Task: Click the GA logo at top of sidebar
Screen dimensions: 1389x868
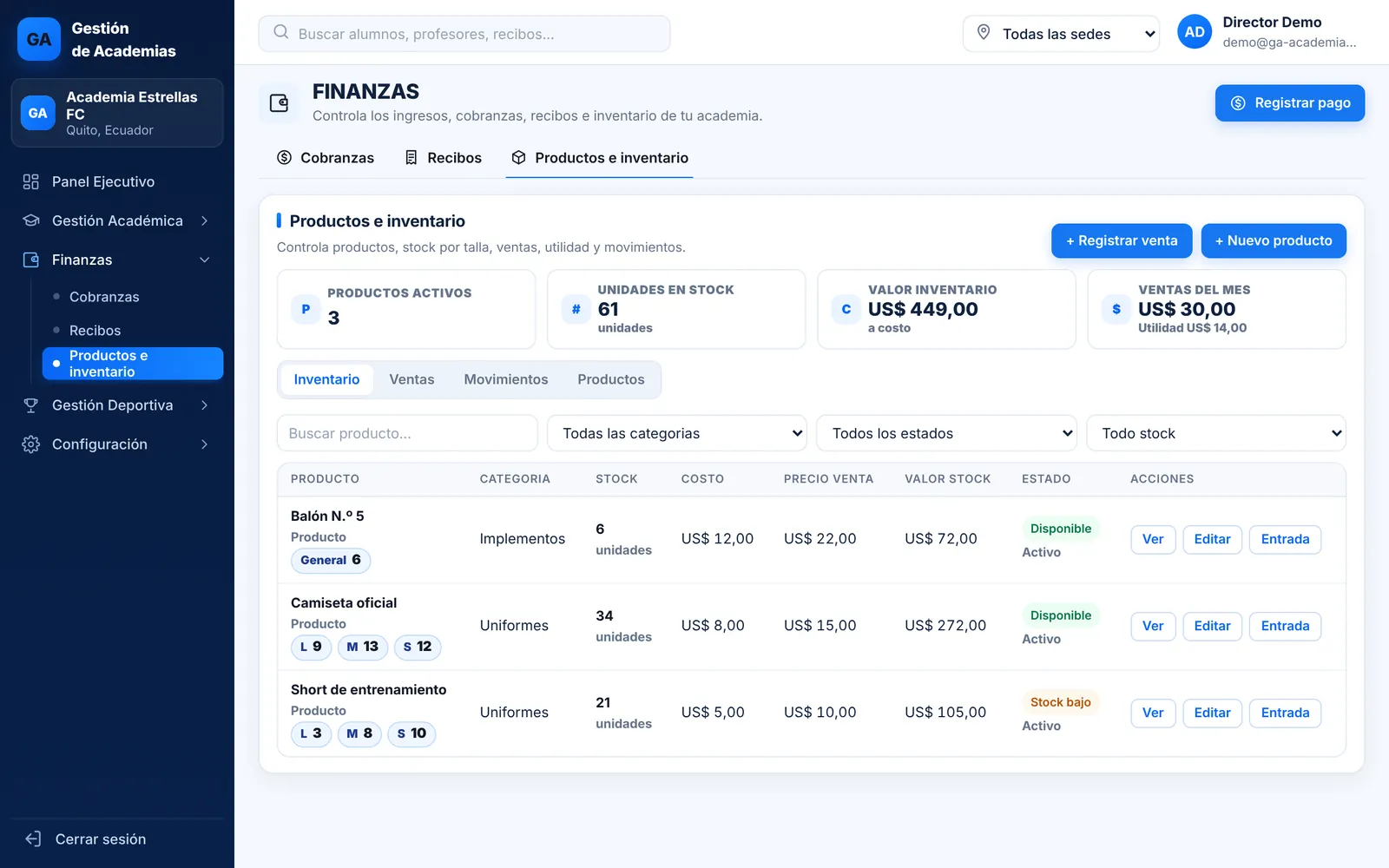Action: click(39, 39)
